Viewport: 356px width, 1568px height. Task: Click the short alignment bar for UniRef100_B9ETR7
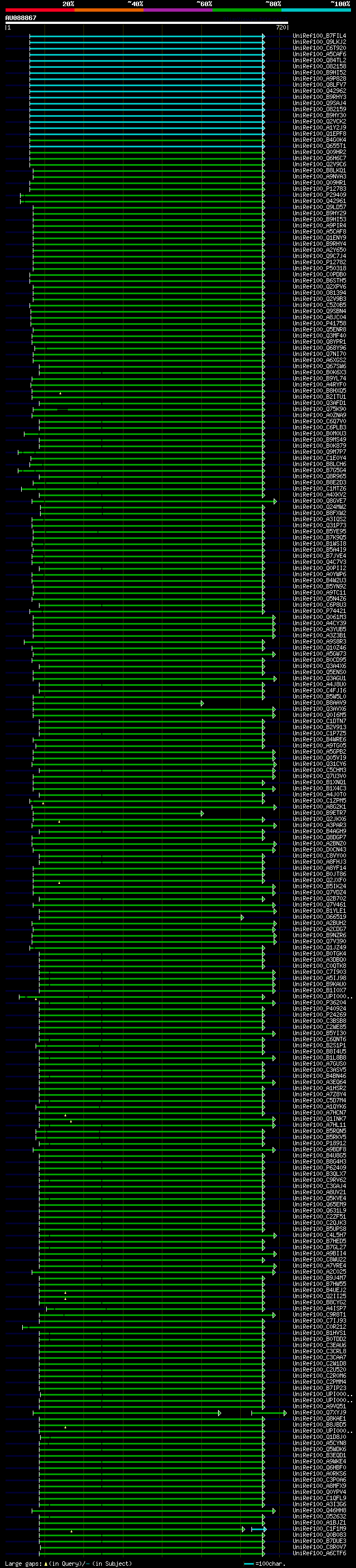[118, 813]
